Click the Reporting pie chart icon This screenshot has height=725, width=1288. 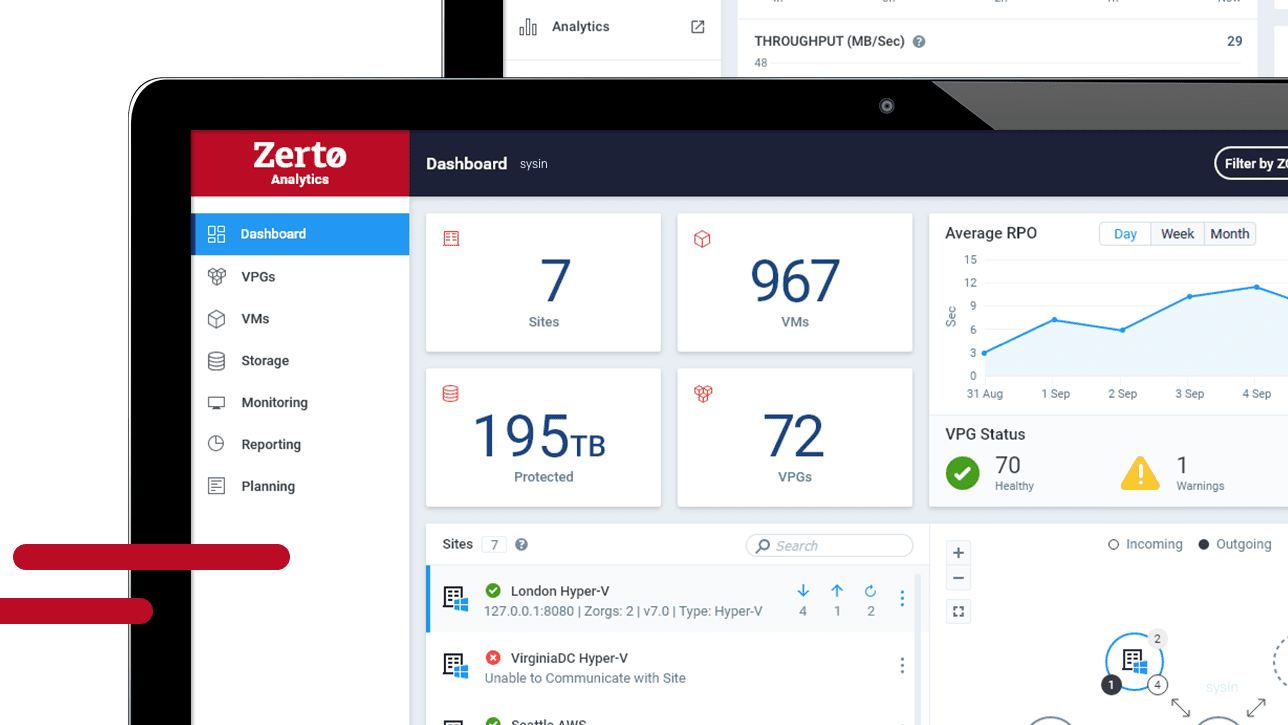tap(216, 444)
